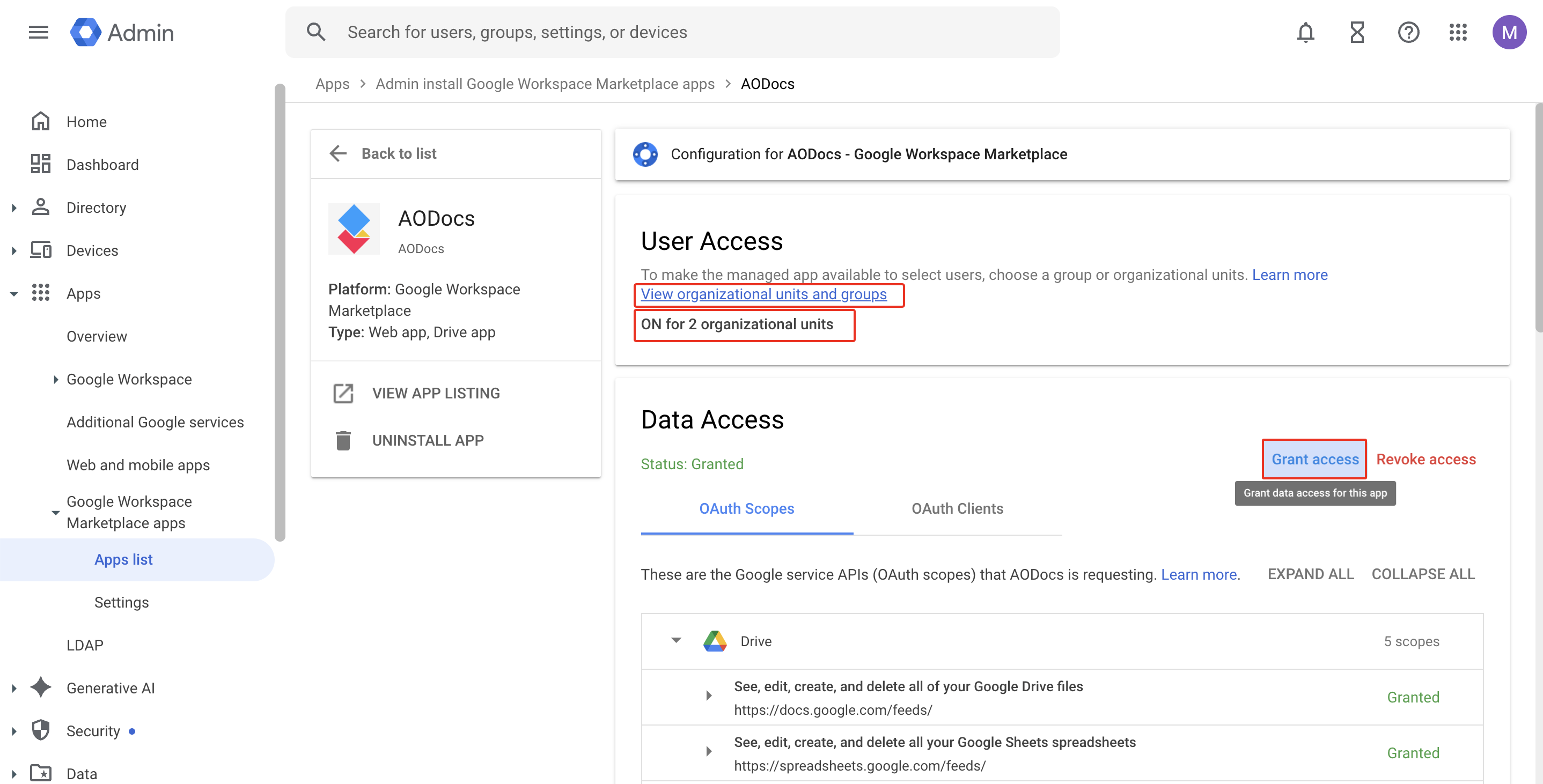The width and height of the screenshot is (1543, 784).
Task: Collapse Google Workspace Marketplace apps submenu
Action: coord(55,513)
